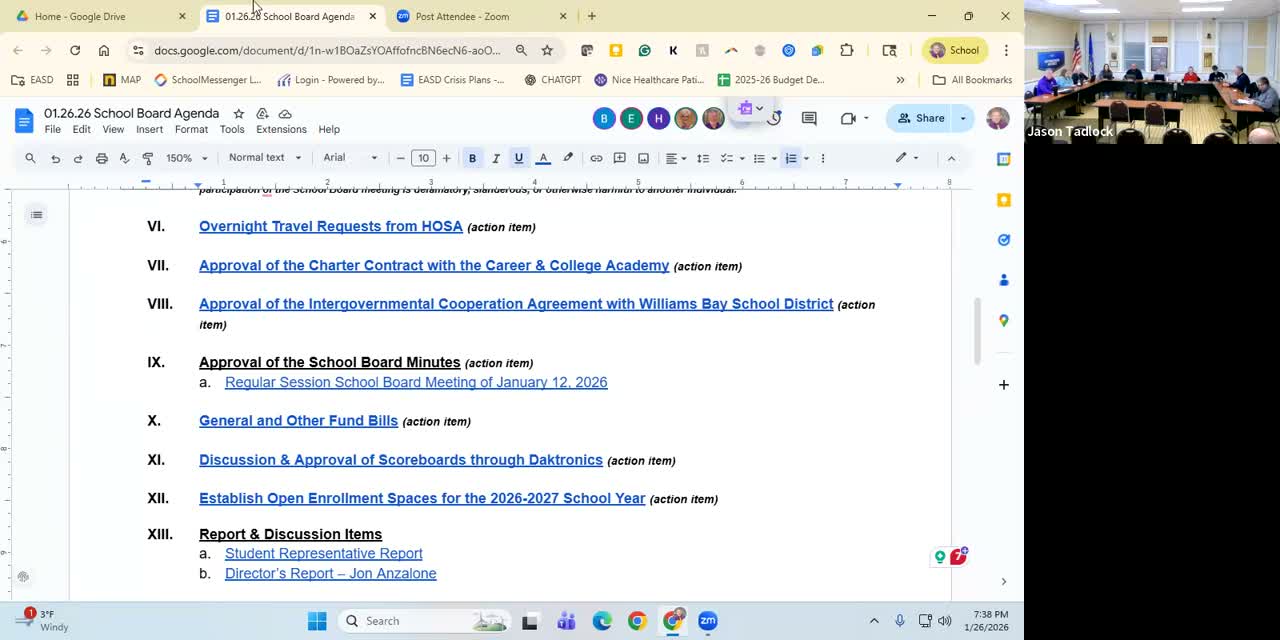
Task: Click the Undo arrow icon
Action: tap(55, 158)
